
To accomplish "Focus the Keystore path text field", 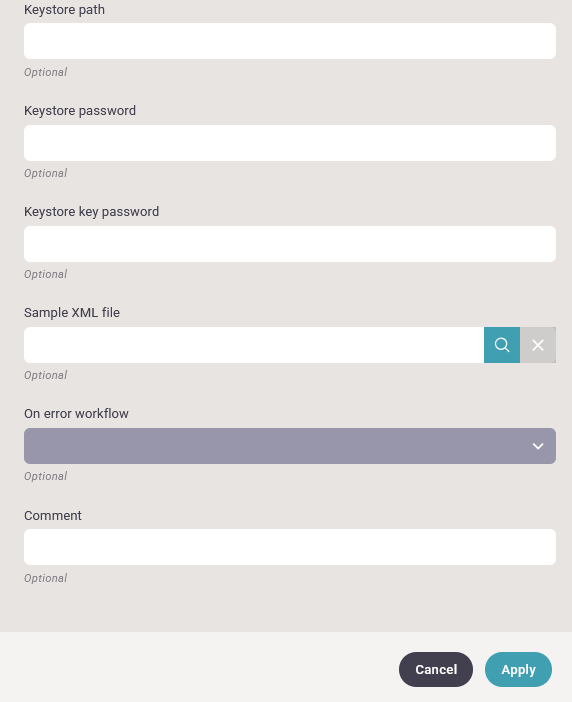I will (290, 41).
